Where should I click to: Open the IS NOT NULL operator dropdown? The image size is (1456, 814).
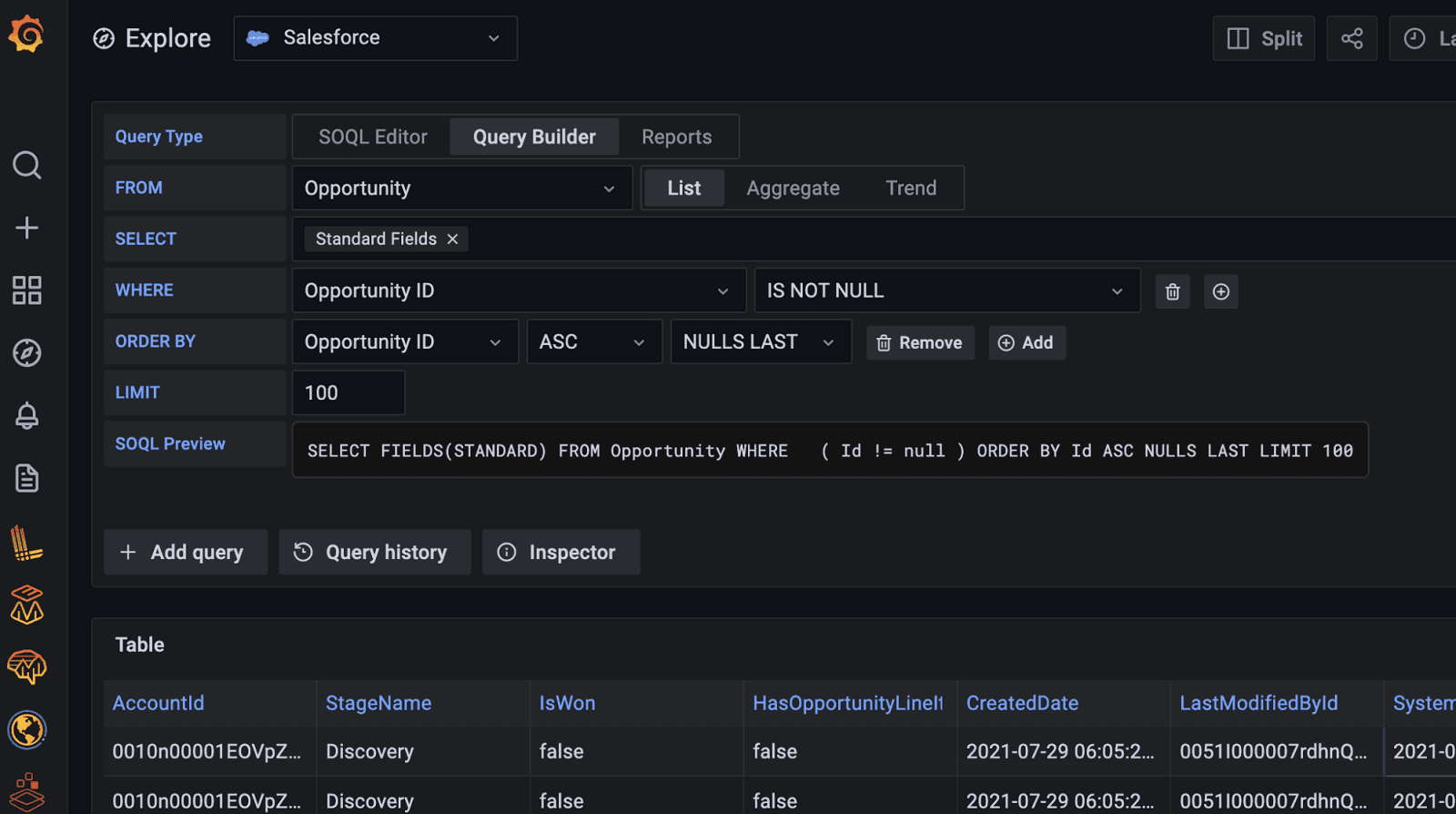(x=947, y=290)
